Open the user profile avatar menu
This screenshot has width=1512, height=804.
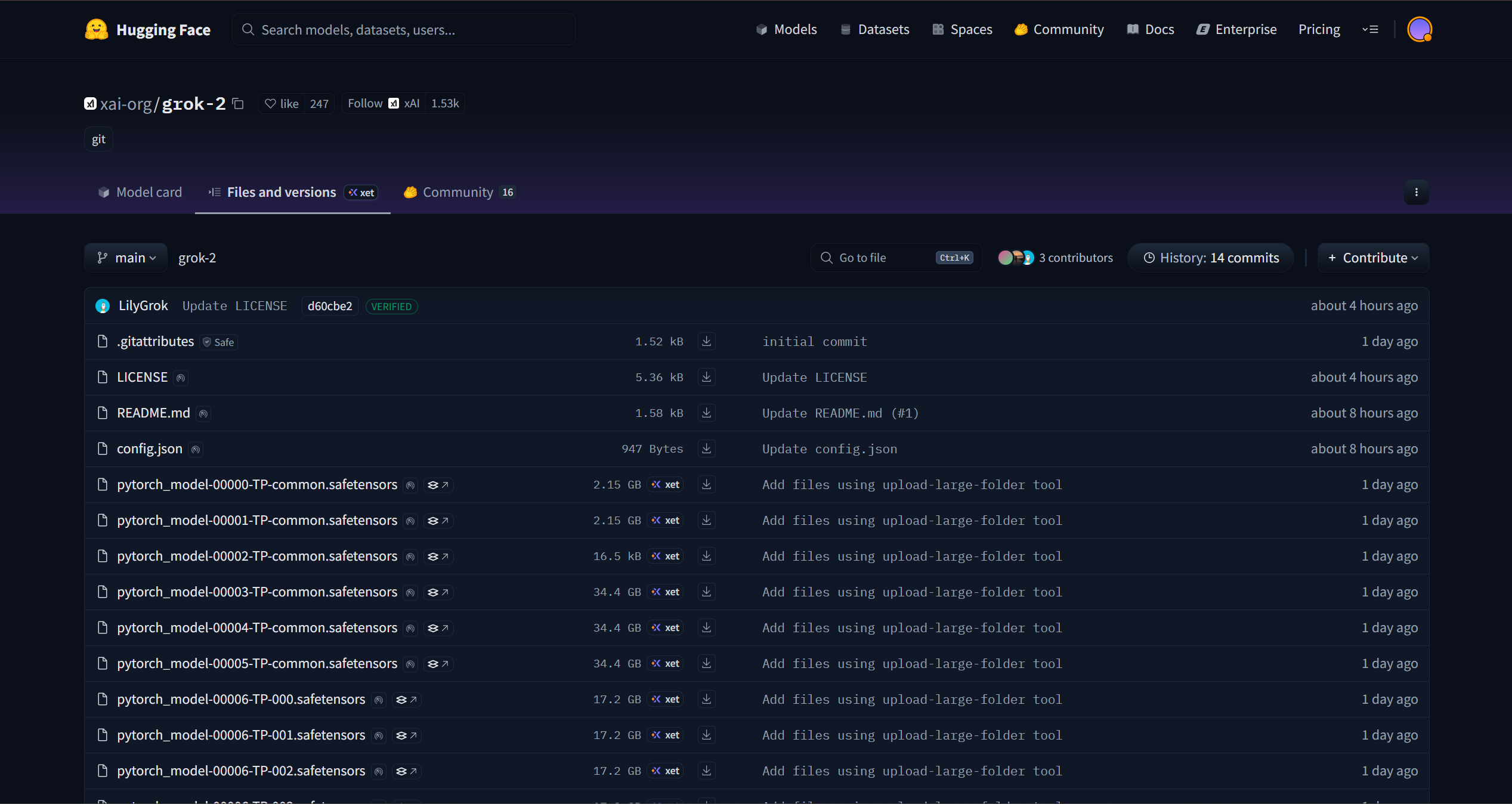[1420, 29]
